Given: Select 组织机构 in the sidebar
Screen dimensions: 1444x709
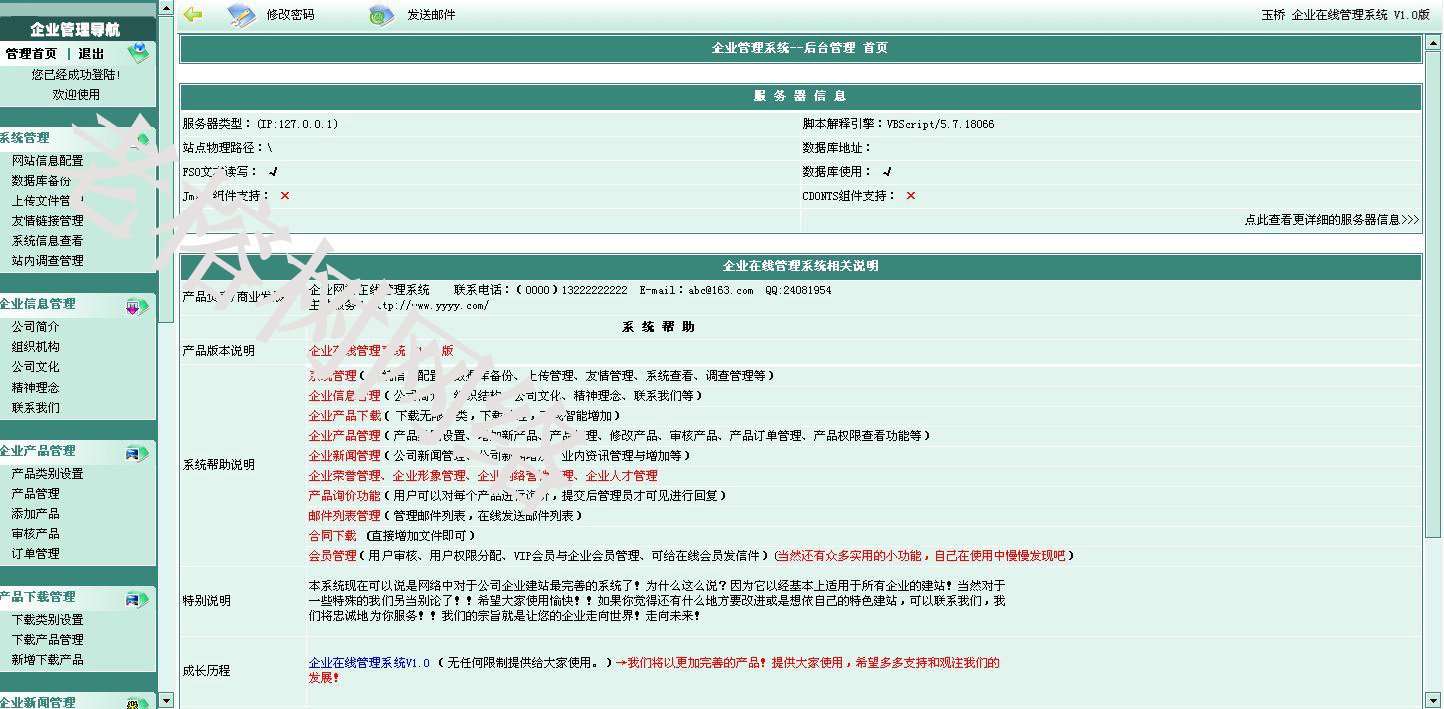Looking at the screenshot, I should (36, 347).
